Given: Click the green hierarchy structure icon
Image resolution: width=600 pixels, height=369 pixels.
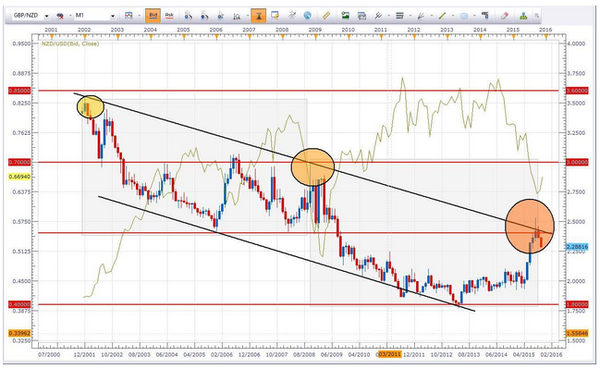Looking at the screenshot, I should [x=523, y=15].
